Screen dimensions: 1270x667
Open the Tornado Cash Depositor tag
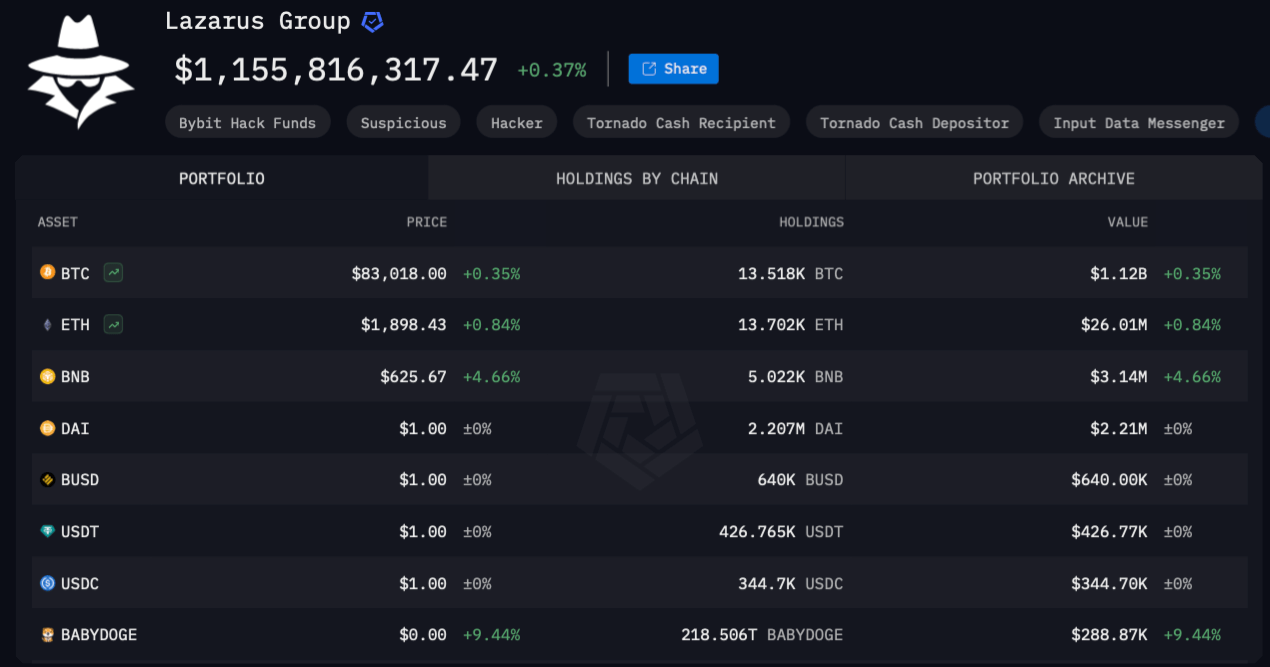[x=914, y=123]
